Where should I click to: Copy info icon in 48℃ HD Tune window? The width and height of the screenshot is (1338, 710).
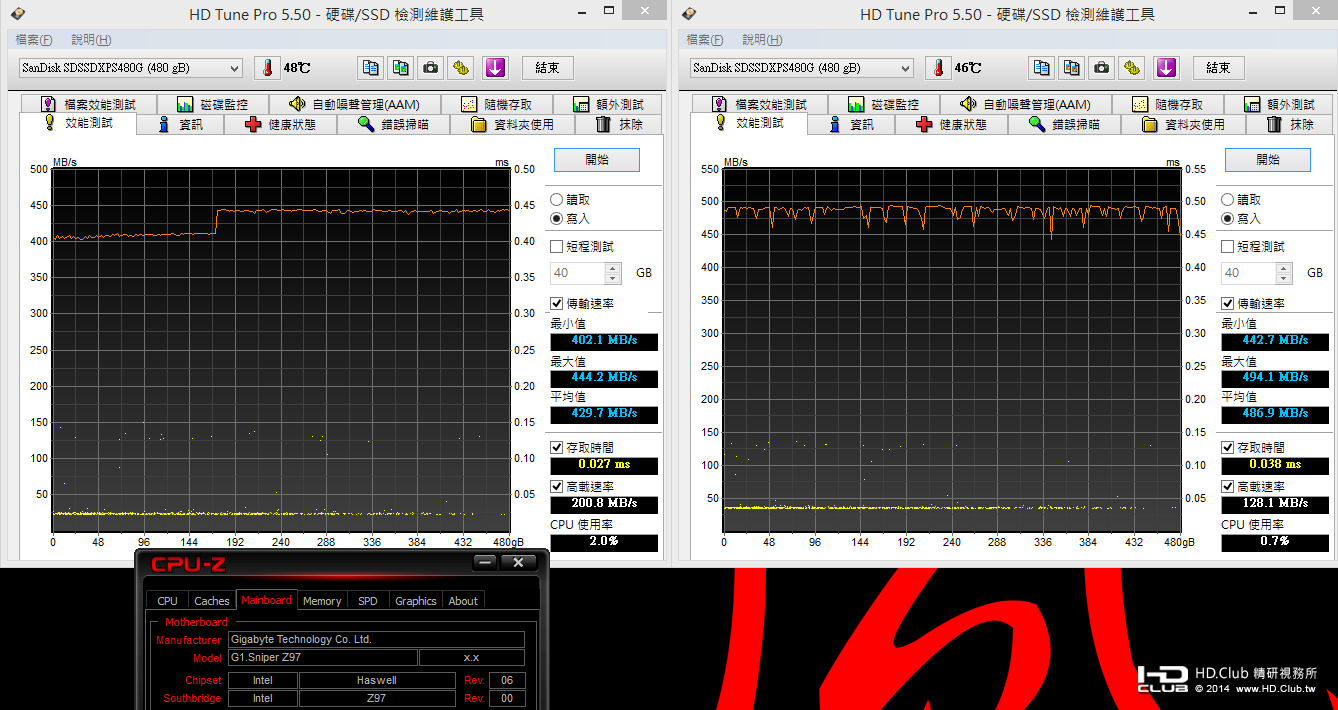pos(371,68)
